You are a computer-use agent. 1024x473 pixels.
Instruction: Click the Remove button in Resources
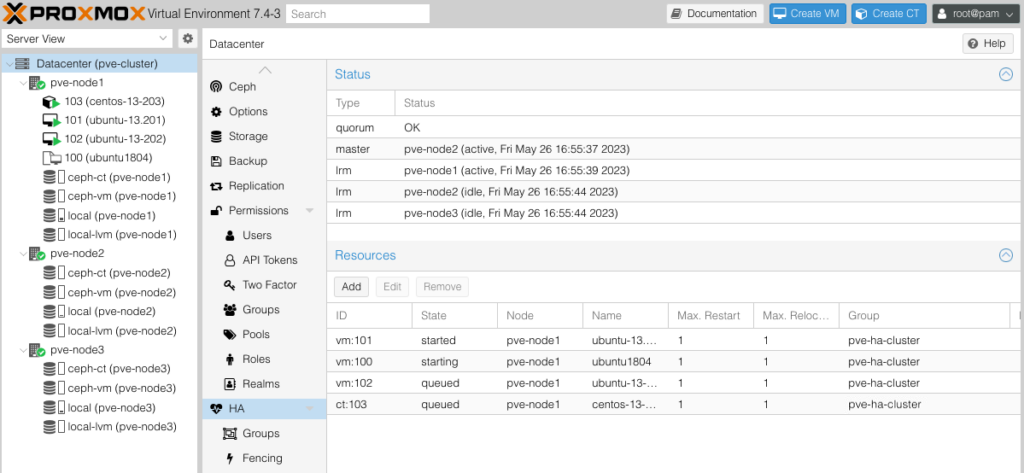click(442, 287)
